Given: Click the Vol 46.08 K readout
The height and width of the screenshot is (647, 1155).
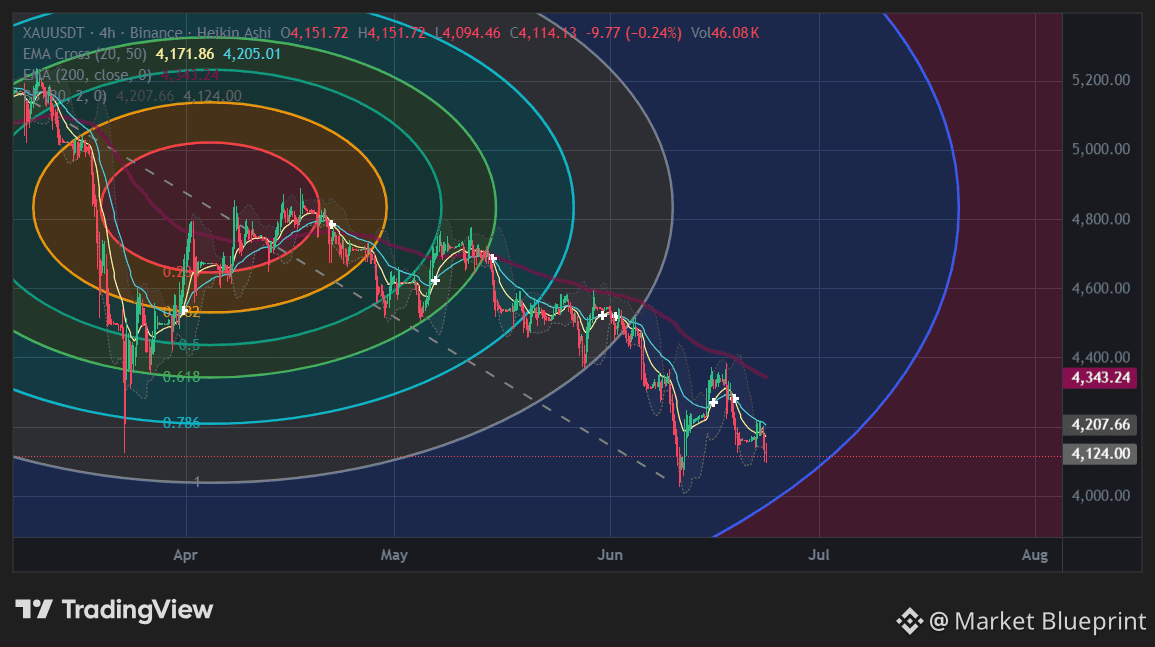Looking at the screenshot, I should click(x=725, y=33).
